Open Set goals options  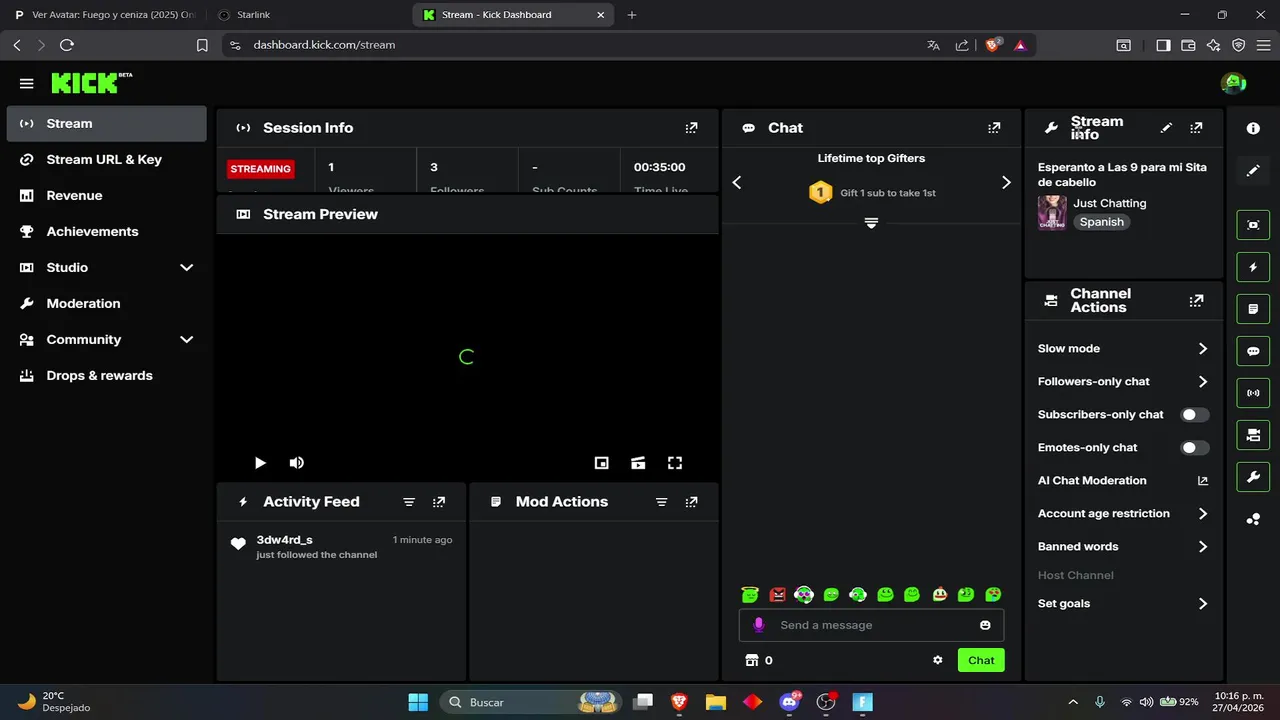(1123, 604)
